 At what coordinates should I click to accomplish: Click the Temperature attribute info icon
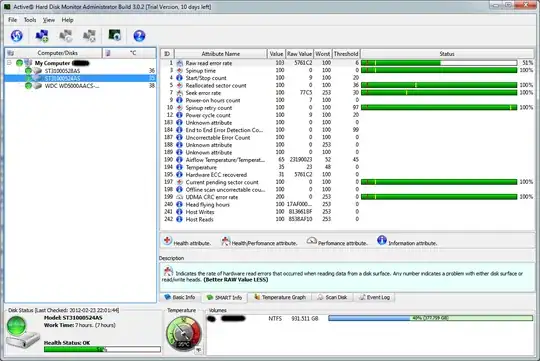coord(179,167)
